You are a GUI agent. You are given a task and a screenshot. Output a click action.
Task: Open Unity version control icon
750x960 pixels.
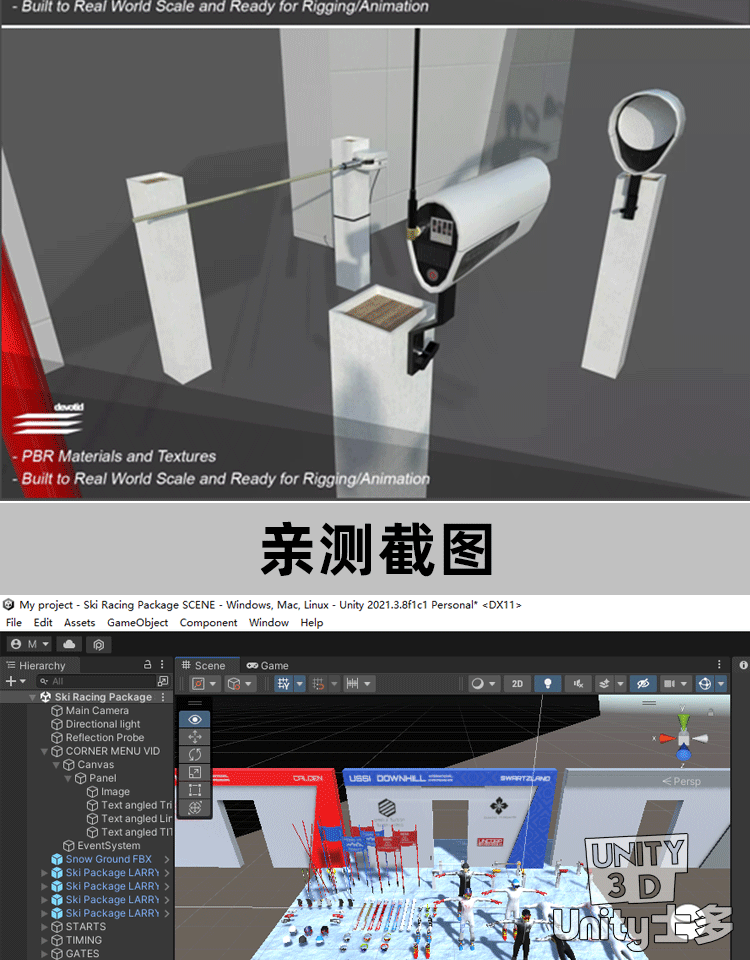pos(99,644)
